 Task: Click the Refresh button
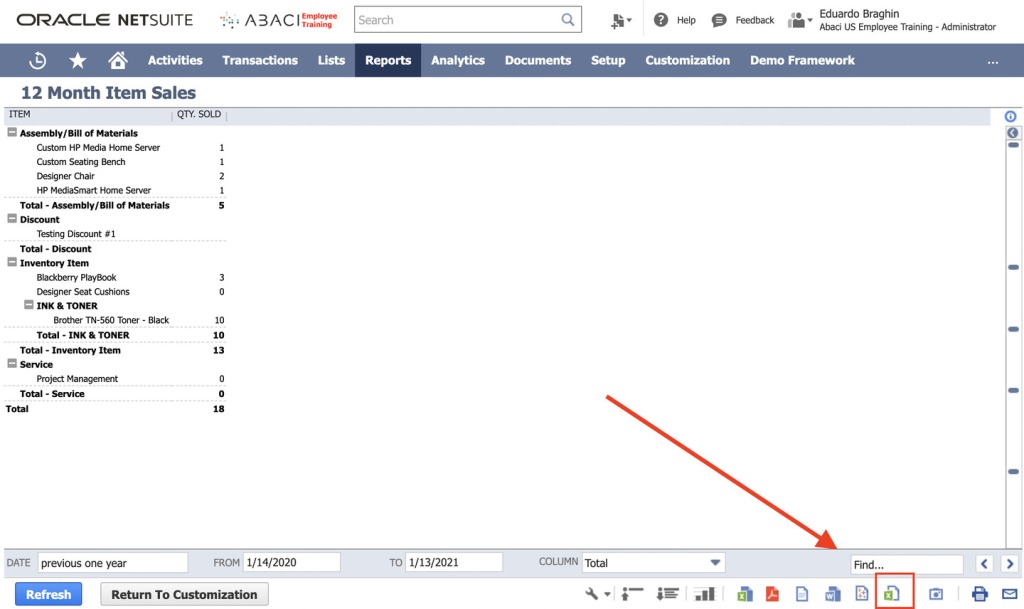pyautogui.click(x=48, y=593)
